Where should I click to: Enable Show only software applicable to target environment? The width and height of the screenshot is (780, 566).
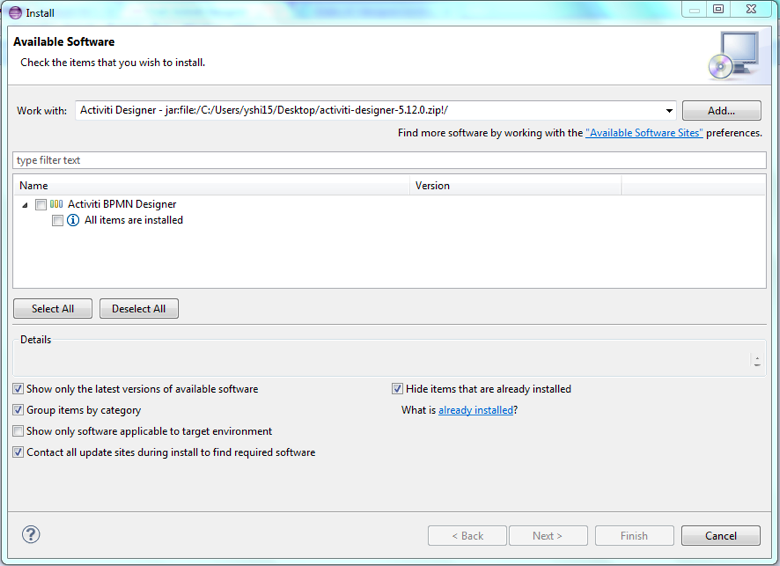pos(18,431)
